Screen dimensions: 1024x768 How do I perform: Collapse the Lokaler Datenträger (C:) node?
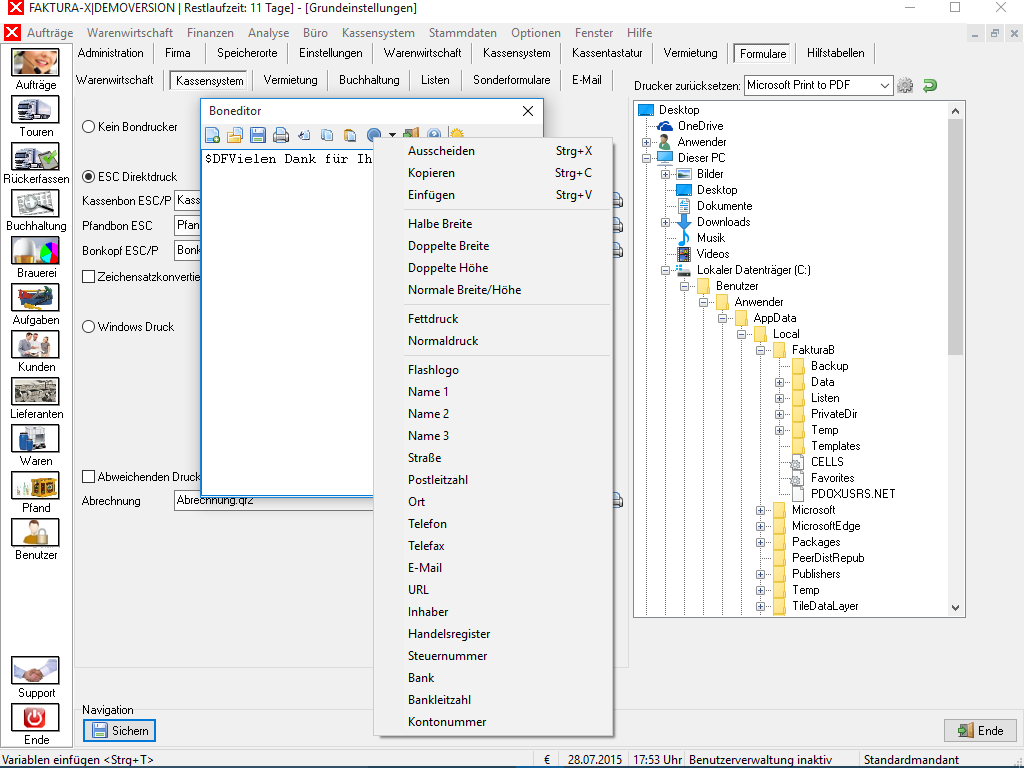(x=665, y=270)
